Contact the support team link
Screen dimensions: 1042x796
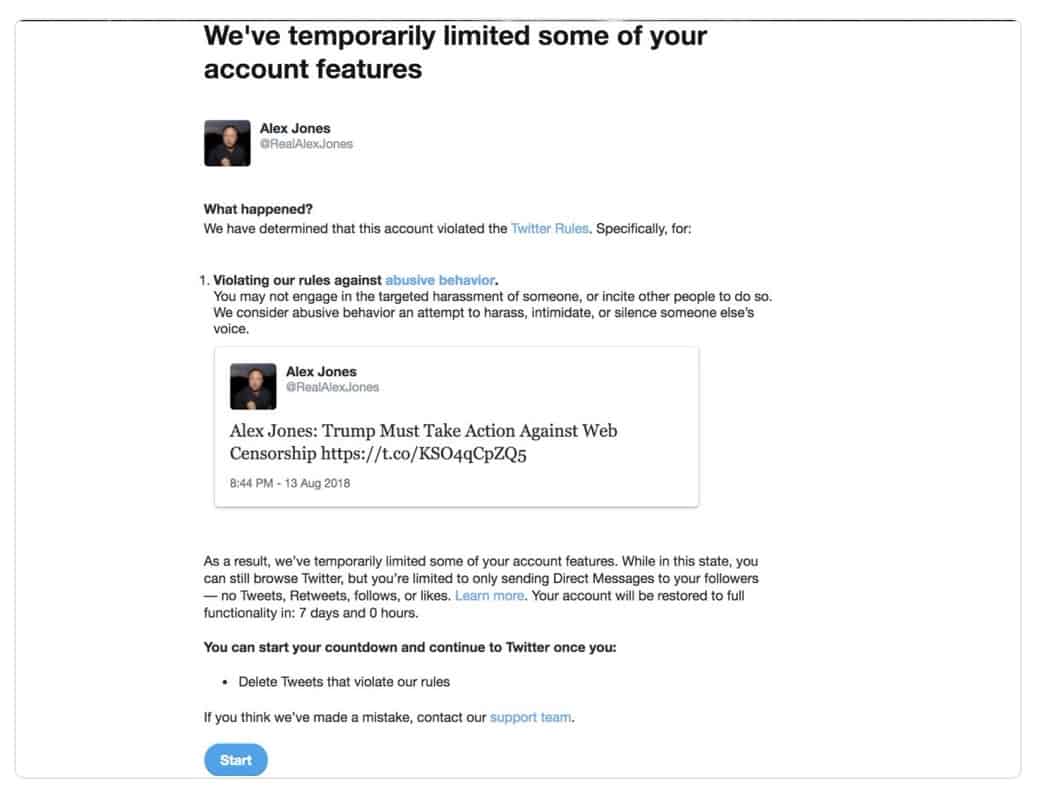coord(530,718)
